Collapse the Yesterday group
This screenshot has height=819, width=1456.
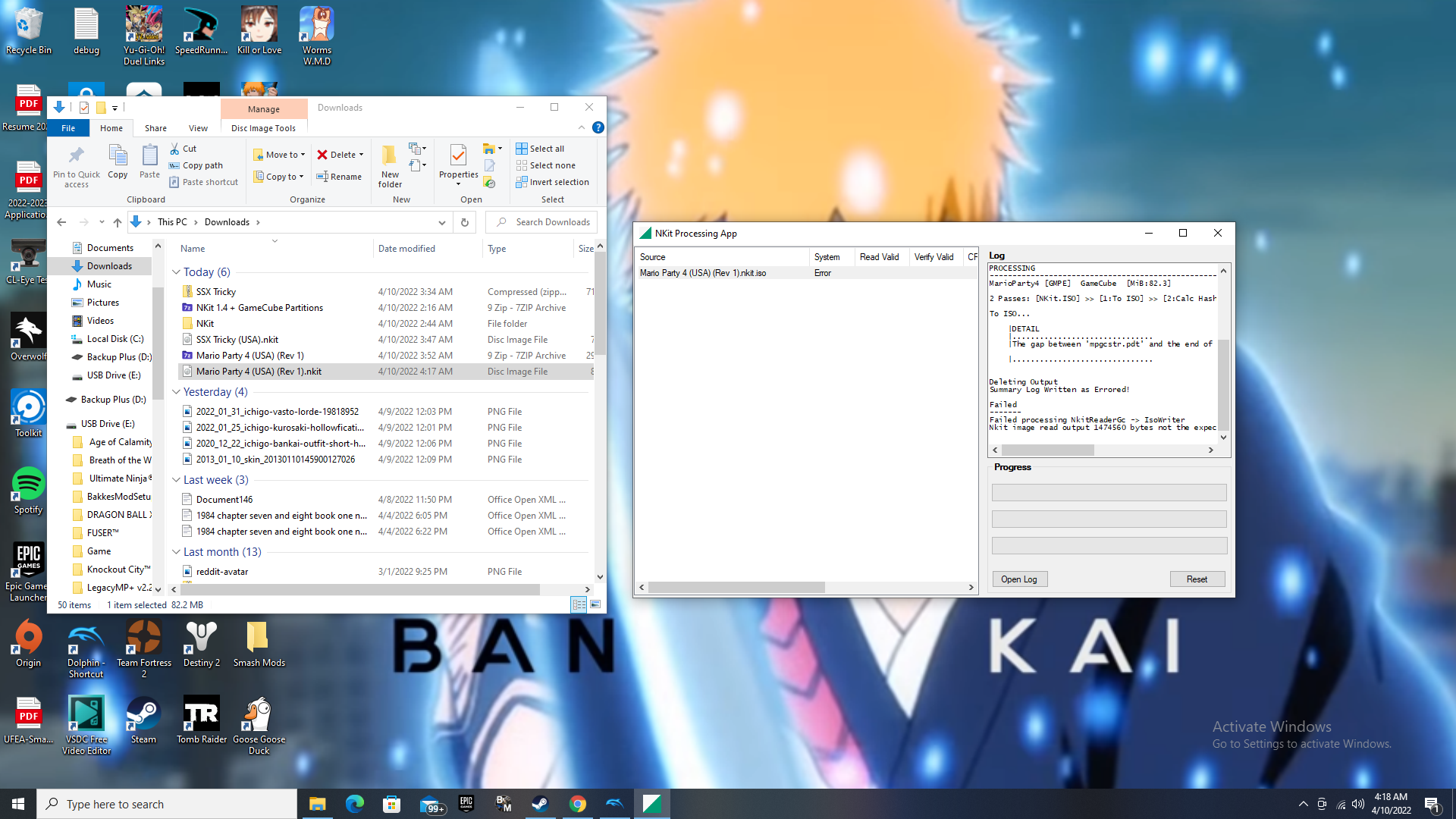click(x=176, y=392)
